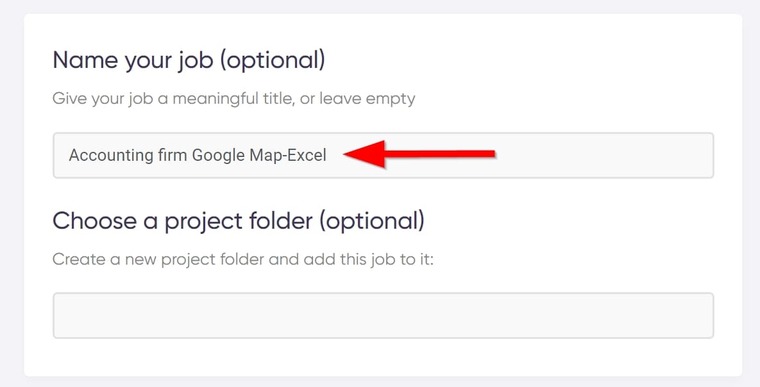This screenshot has width=760, height=387.
Task: Click '(optional)' in the Name your job heading
Action: coord(272,61)
